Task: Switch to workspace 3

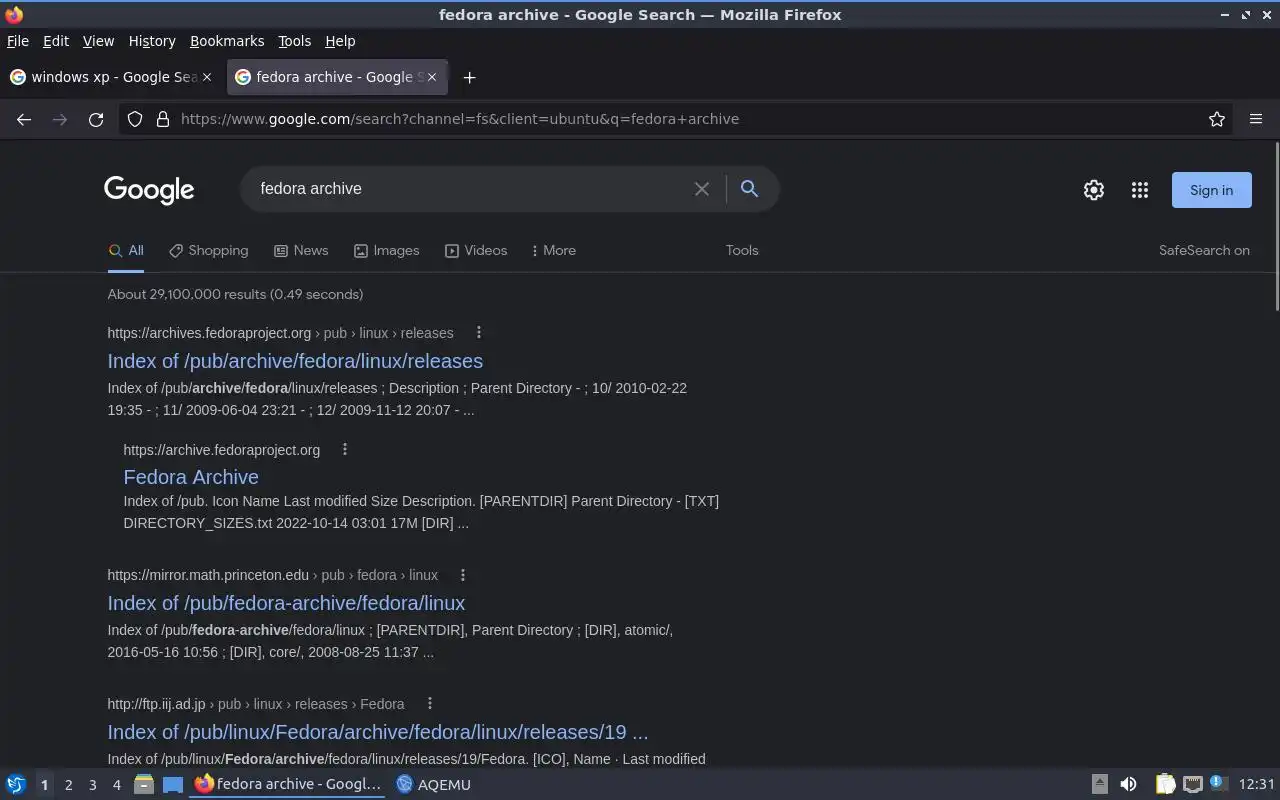Action: click(92, 785)
